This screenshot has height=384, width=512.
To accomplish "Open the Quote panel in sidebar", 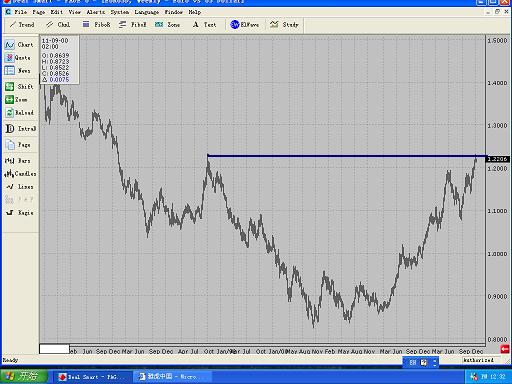I will [18, 58].
